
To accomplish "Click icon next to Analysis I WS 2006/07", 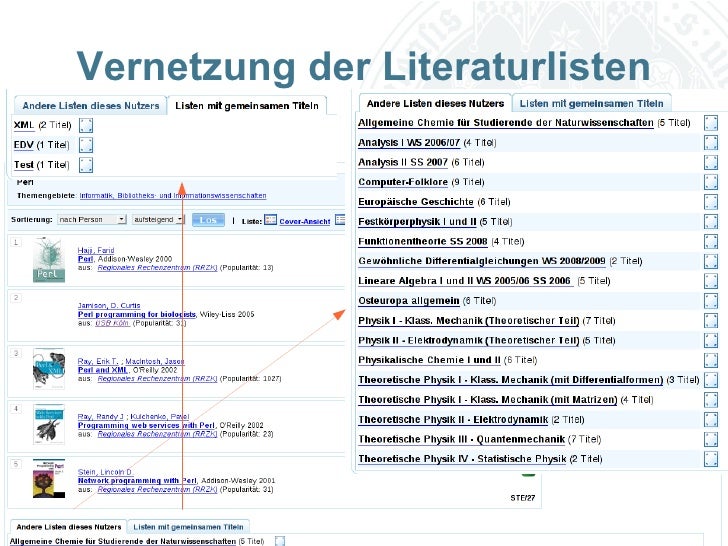I will [x=711, y=143].
